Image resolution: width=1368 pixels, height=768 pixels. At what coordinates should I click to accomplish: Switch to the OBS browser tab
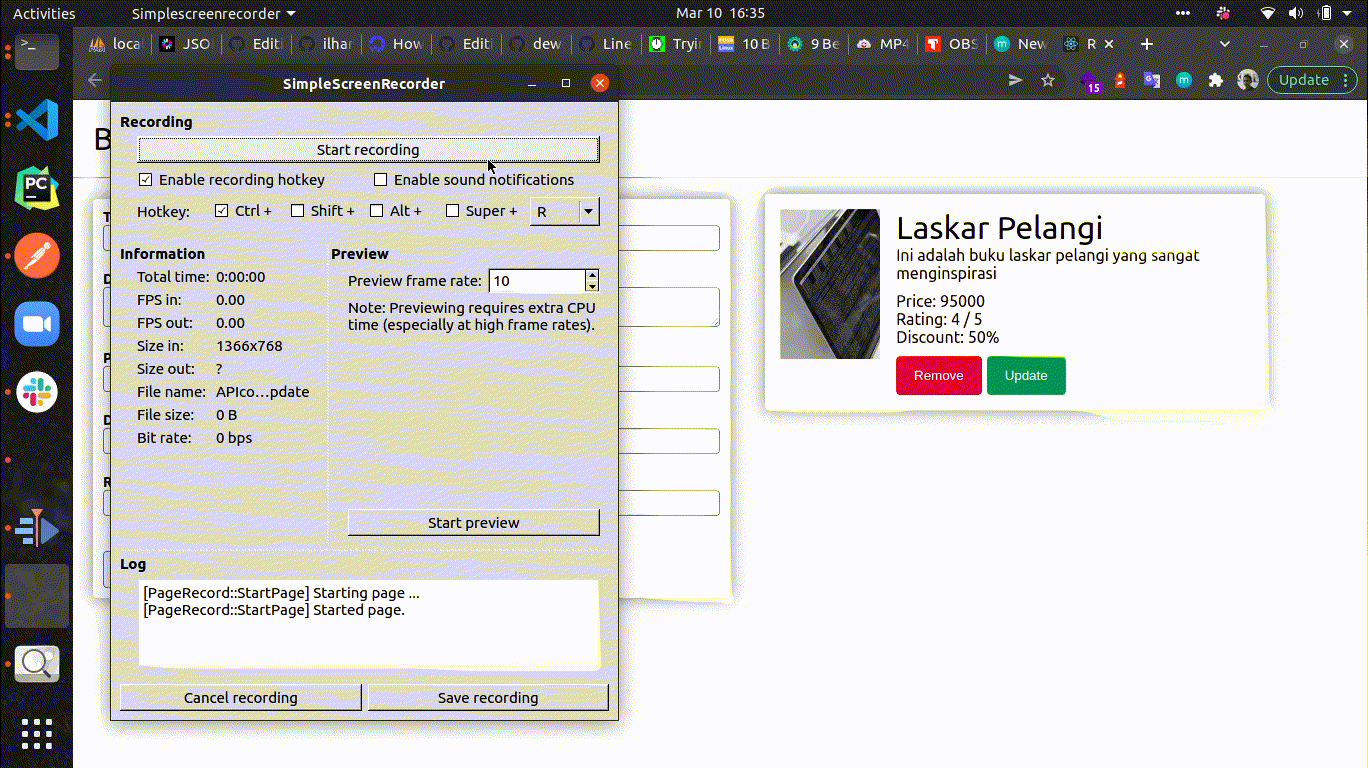tap(950, 44)
